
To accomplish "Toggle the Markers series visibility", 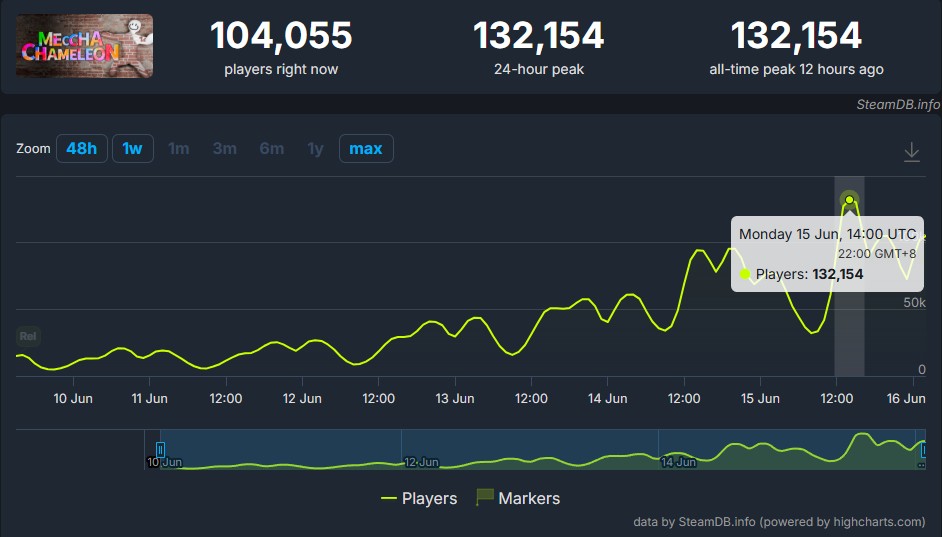I will [518, 499].
